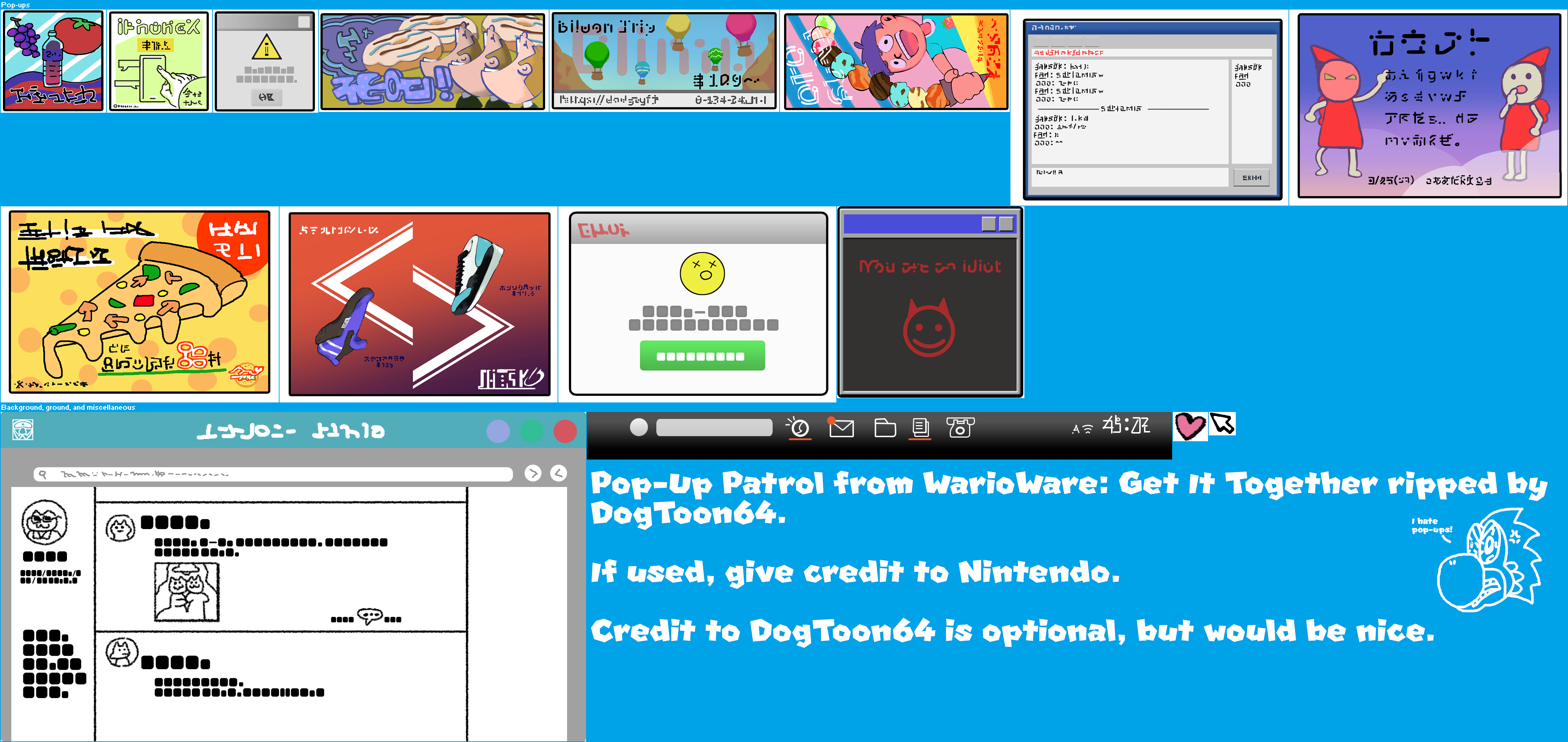Click the clock history icon in taskbar

798,428
